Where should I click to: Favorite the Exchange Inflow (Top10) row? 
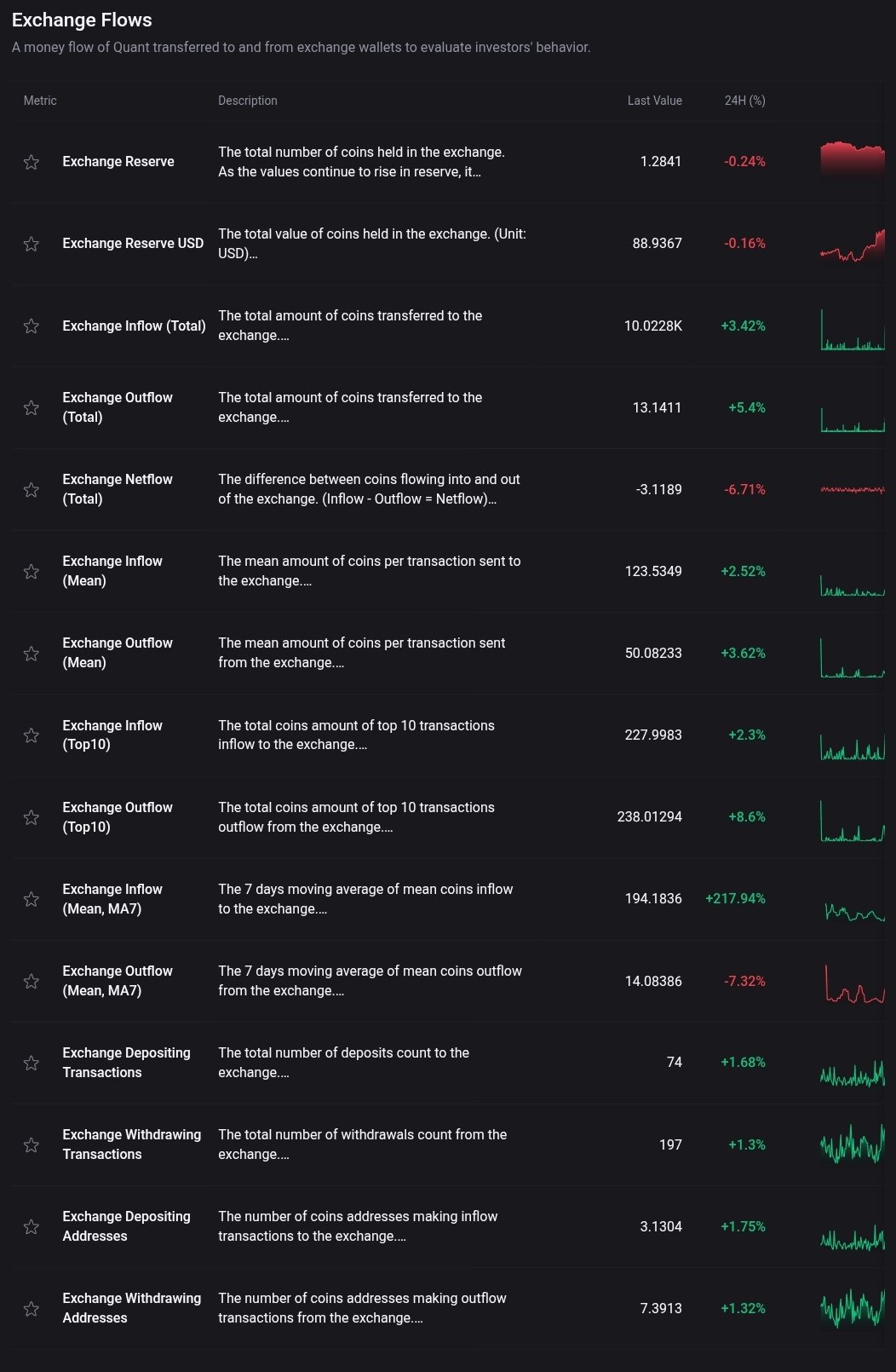[32, 735]
